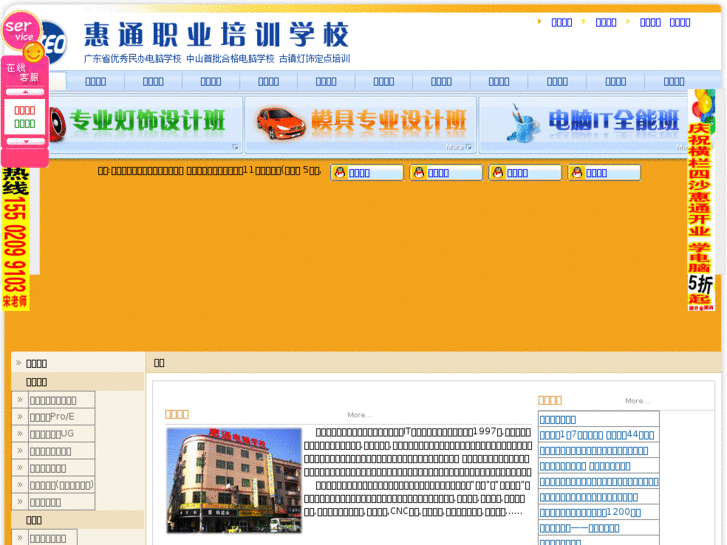Click the up arrow in 在线客服 widget
Screen dimensions: 727x545
(26, 92)
